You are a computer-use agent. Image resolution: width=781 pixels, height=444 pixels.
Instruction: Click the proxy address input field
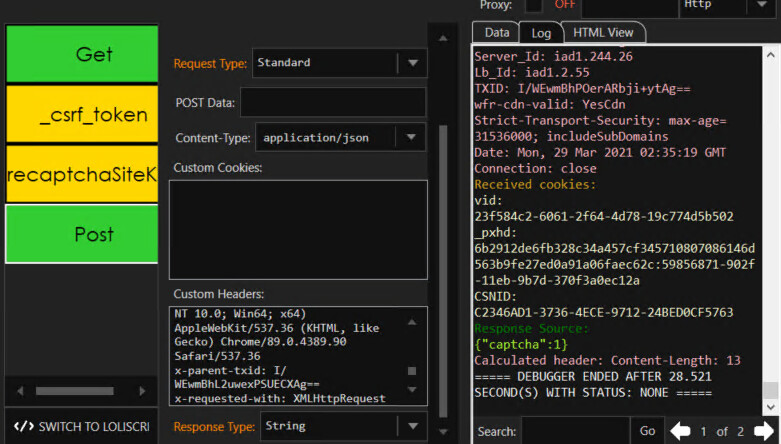pos(630,6)
